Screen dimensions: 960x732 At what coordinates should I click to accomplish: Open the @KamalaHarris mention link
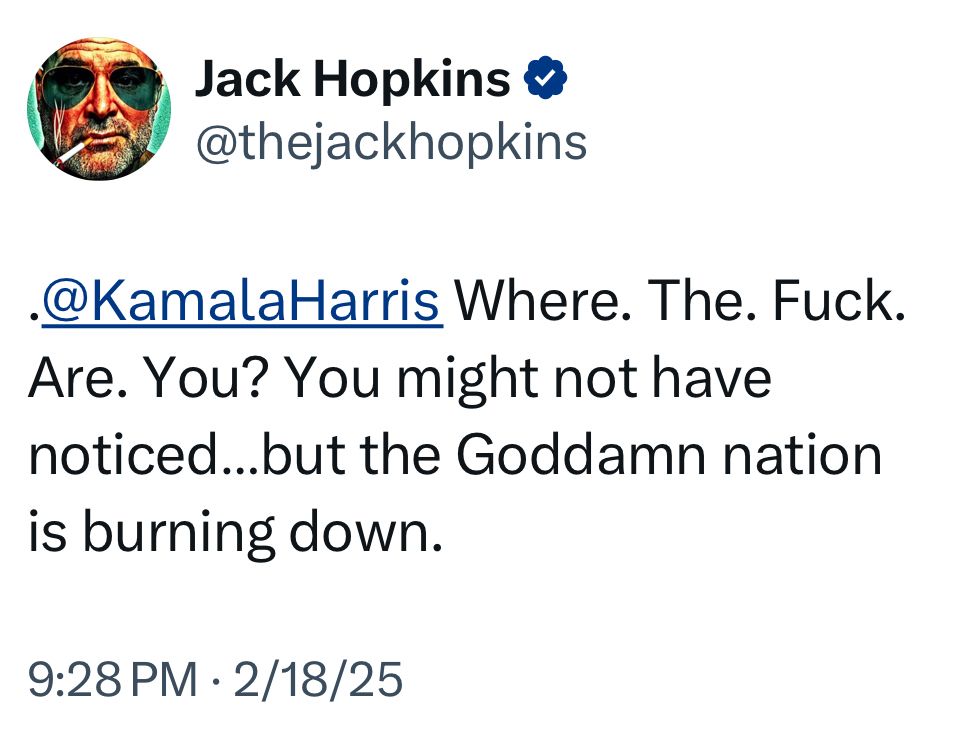240,300
